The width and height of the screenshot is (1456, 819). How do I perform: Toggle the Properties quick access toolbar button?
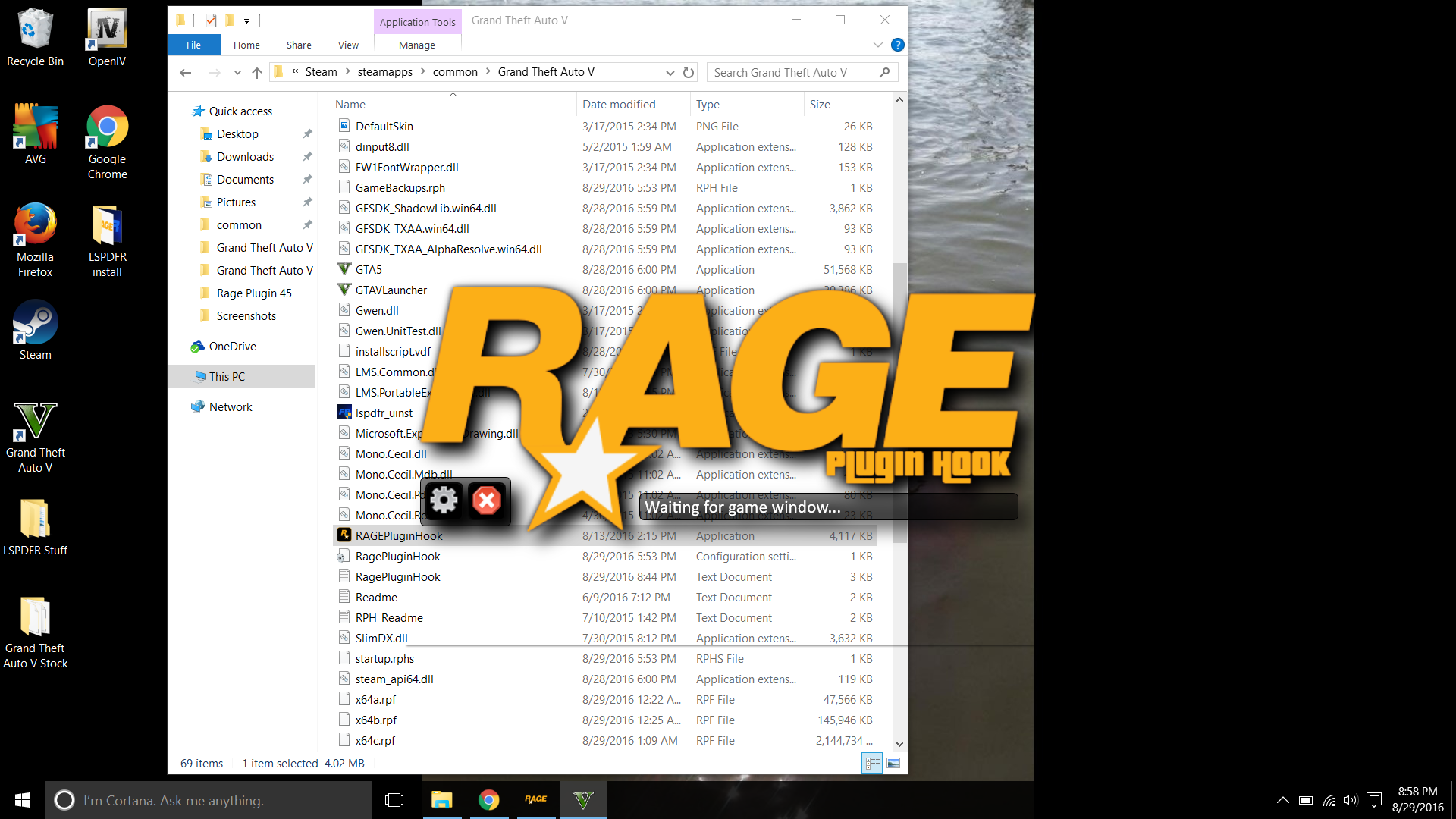tap(211, 20)
